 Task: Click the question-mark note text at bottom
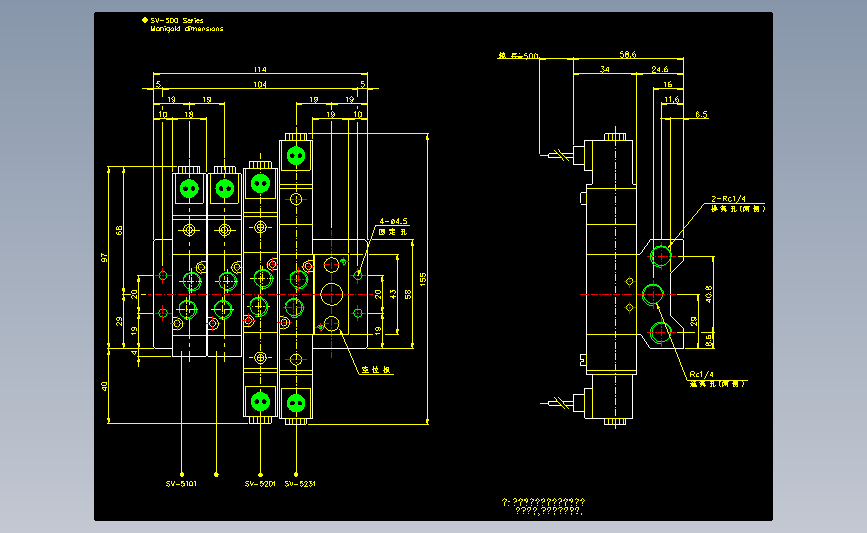(544, 506)
